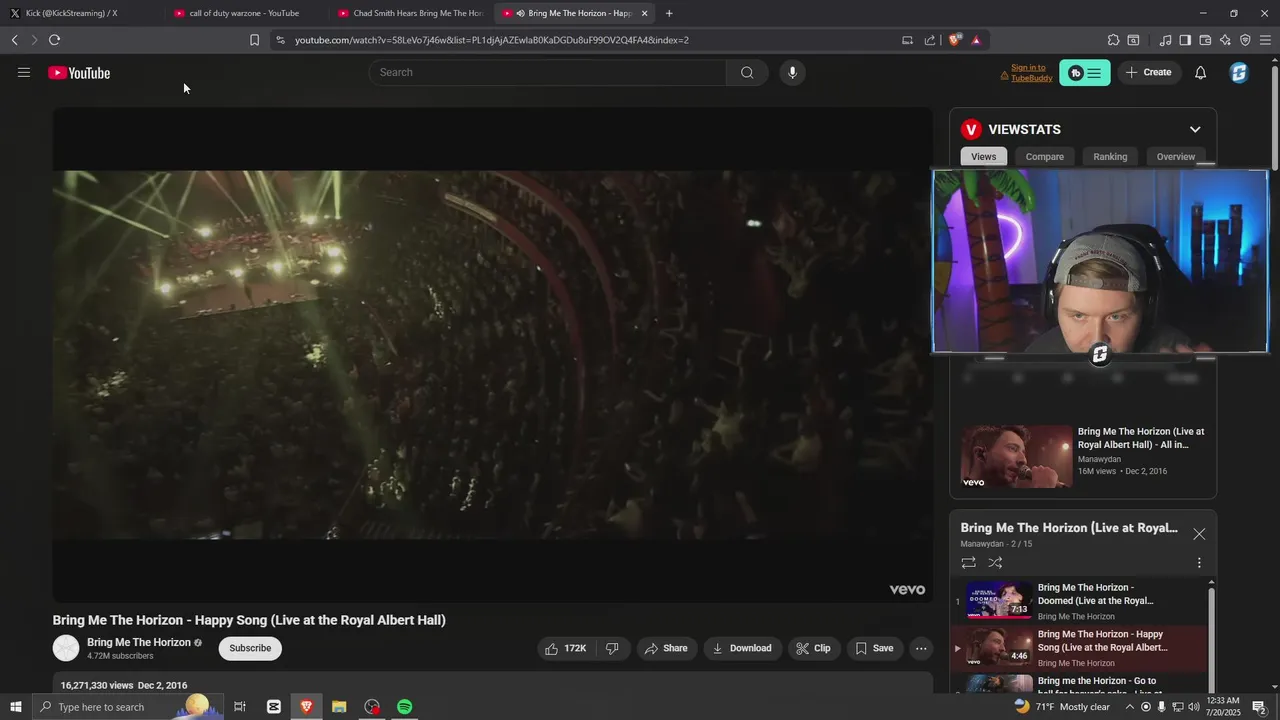Click the Create button
This screenshot has width=1280, height=720.
[1148, 72]
